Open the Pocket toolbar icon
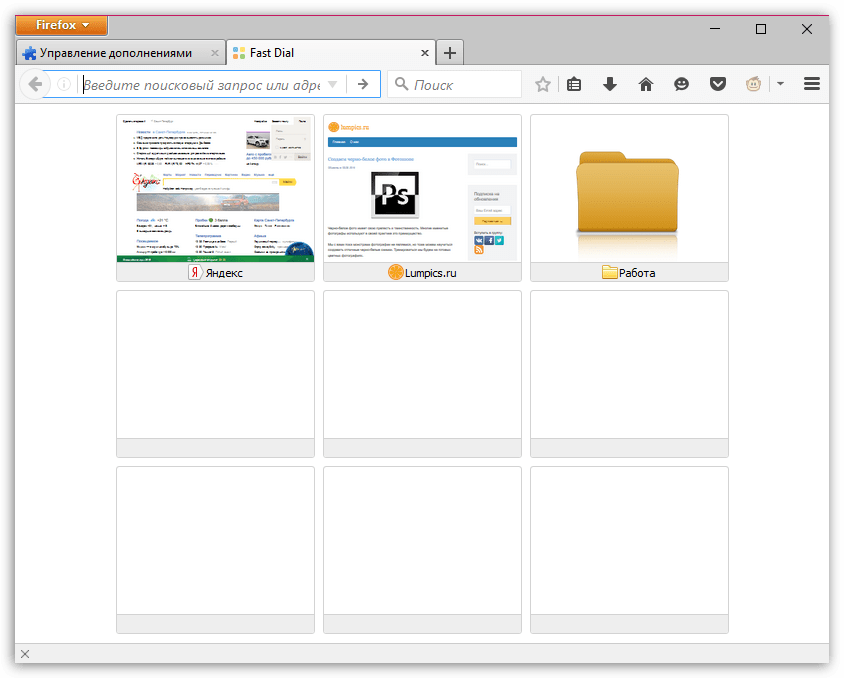This screenshot has width=844, height=678. click(718, 85)
